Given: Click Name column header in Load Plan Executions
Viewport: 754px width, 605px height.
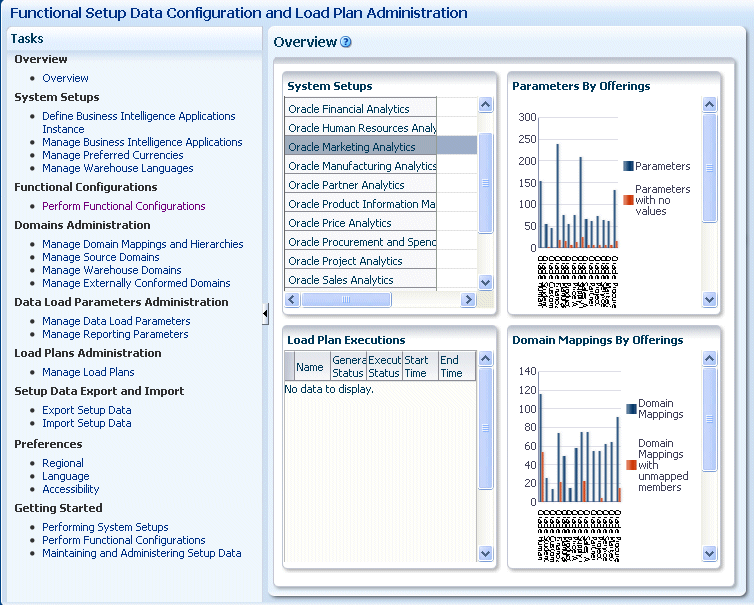Looking at the screenshot, I should click(x=310, y=367).
